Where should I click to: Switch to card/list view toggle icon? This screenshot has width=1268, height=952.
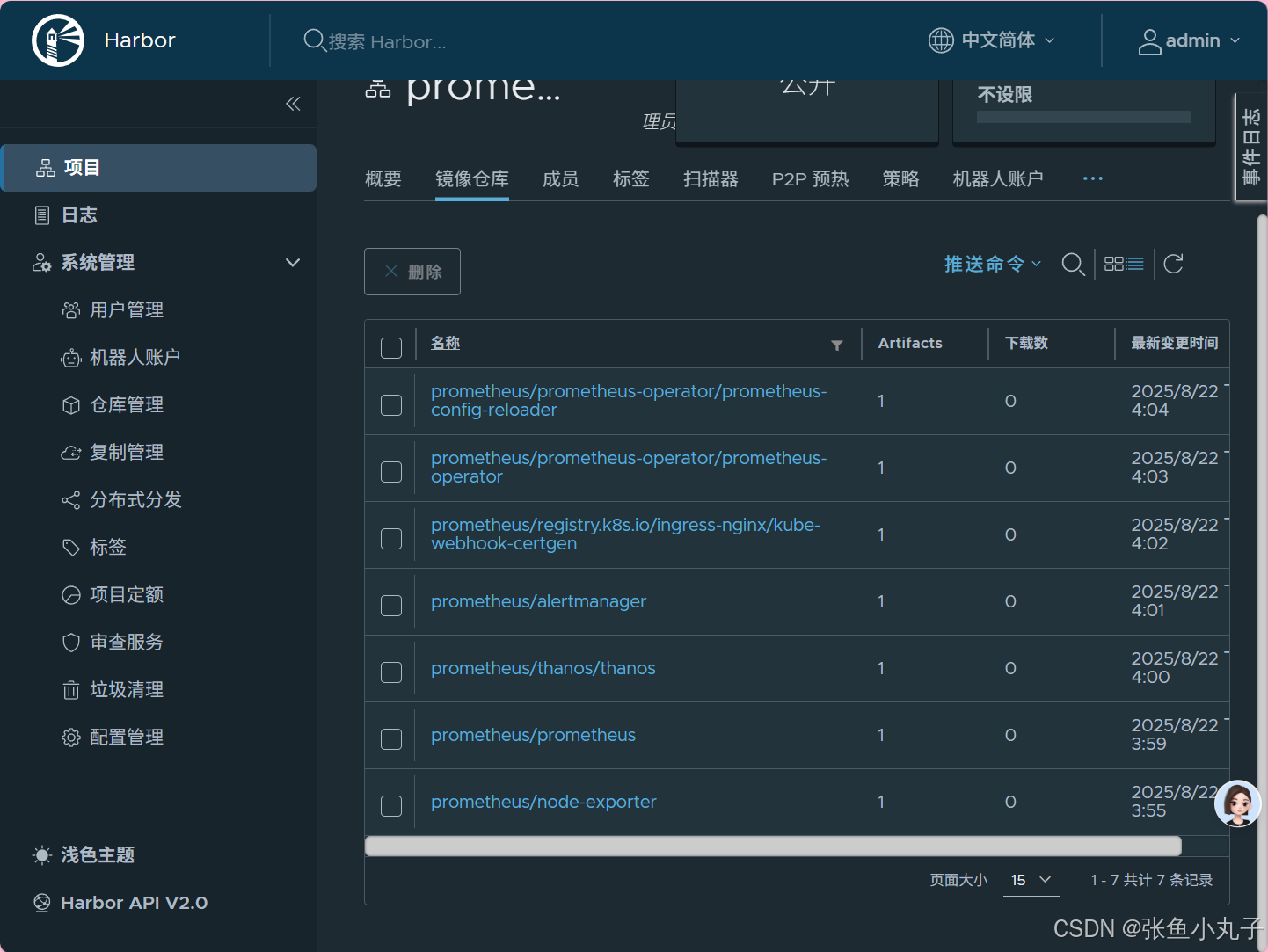tap(1124, 264)
